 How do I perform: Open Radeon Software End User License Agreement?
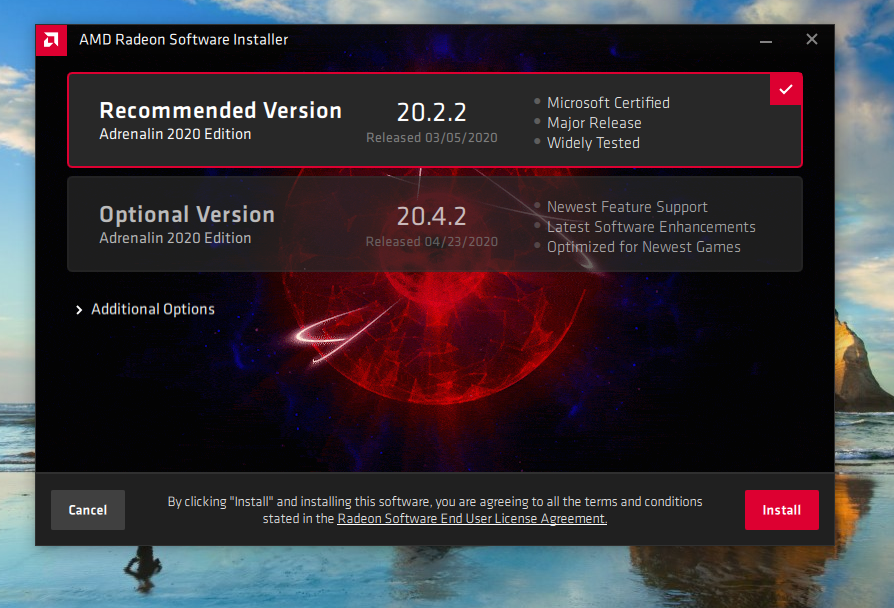(x=472, y=519)
